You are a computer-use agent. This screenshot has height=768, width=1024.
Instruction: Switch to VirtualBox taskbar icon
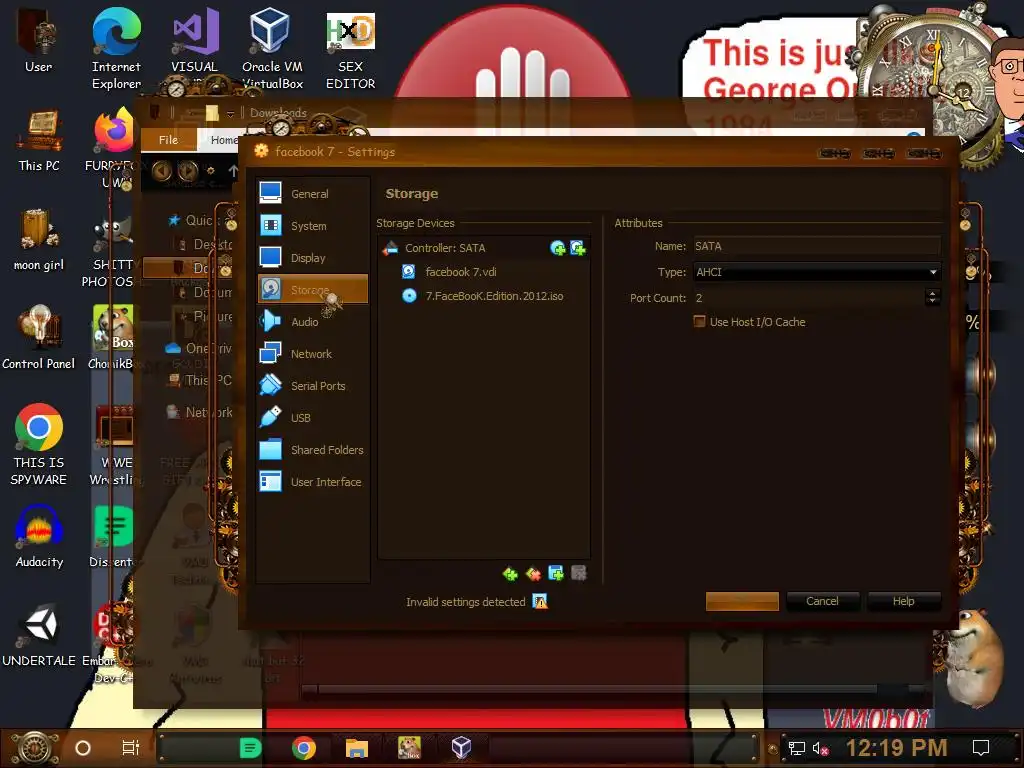[461, 748]
